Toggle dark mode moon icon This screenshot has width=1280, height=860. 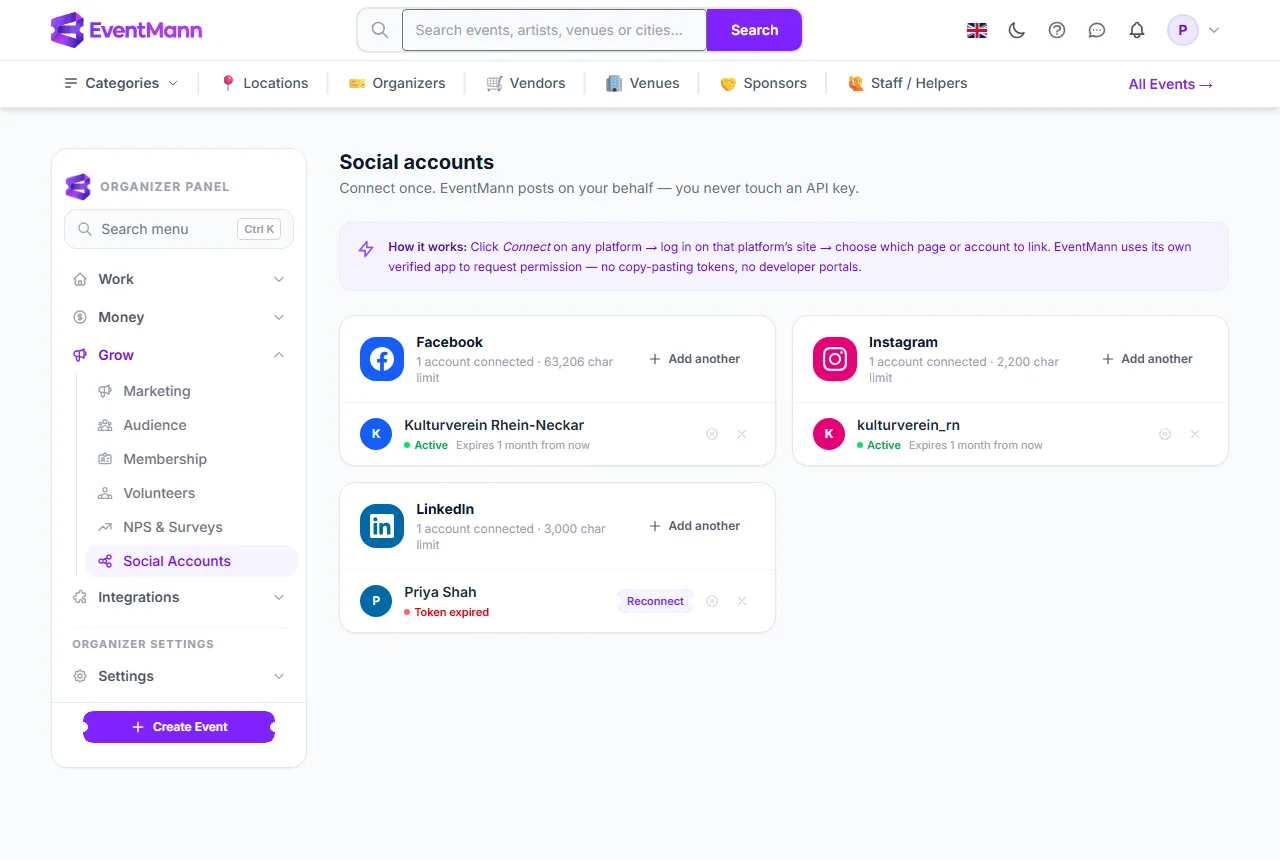click(1017, 30)
